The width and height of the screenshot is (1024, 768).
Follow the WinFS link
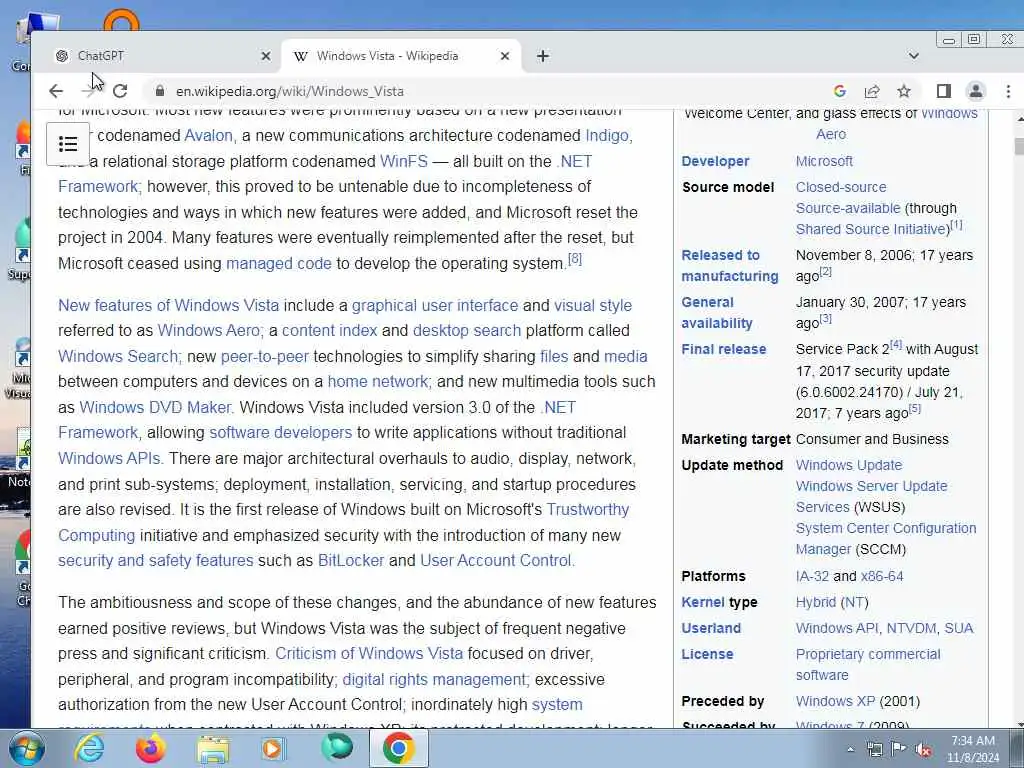point(404,161)
